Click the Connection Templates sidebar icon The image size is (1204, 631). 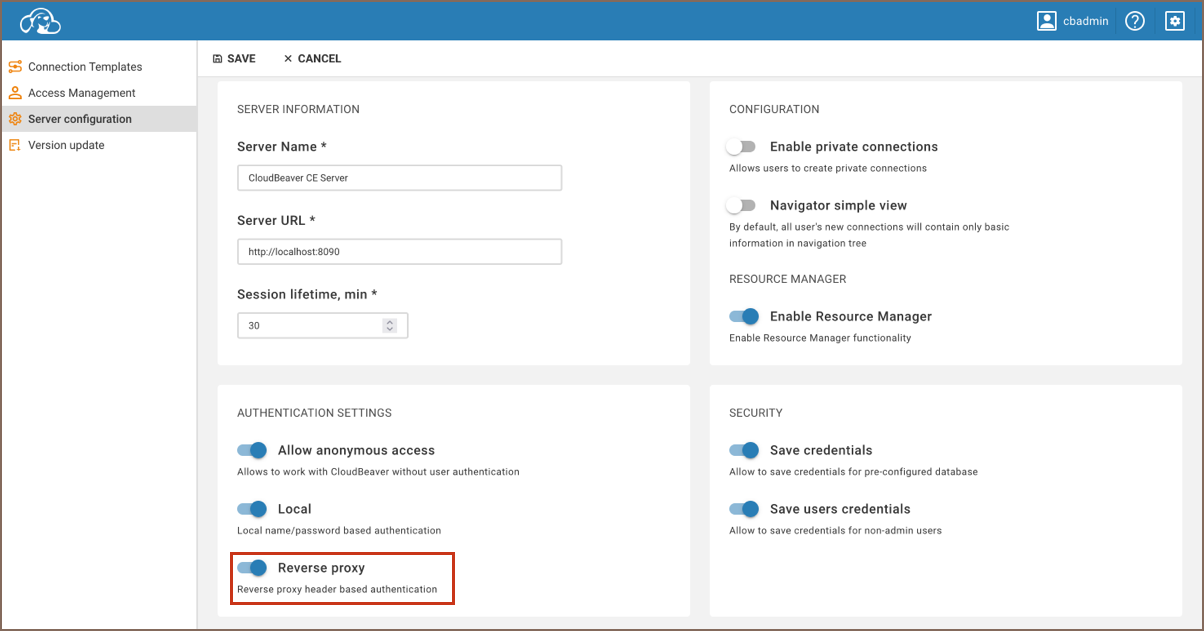tap(15, 67)
